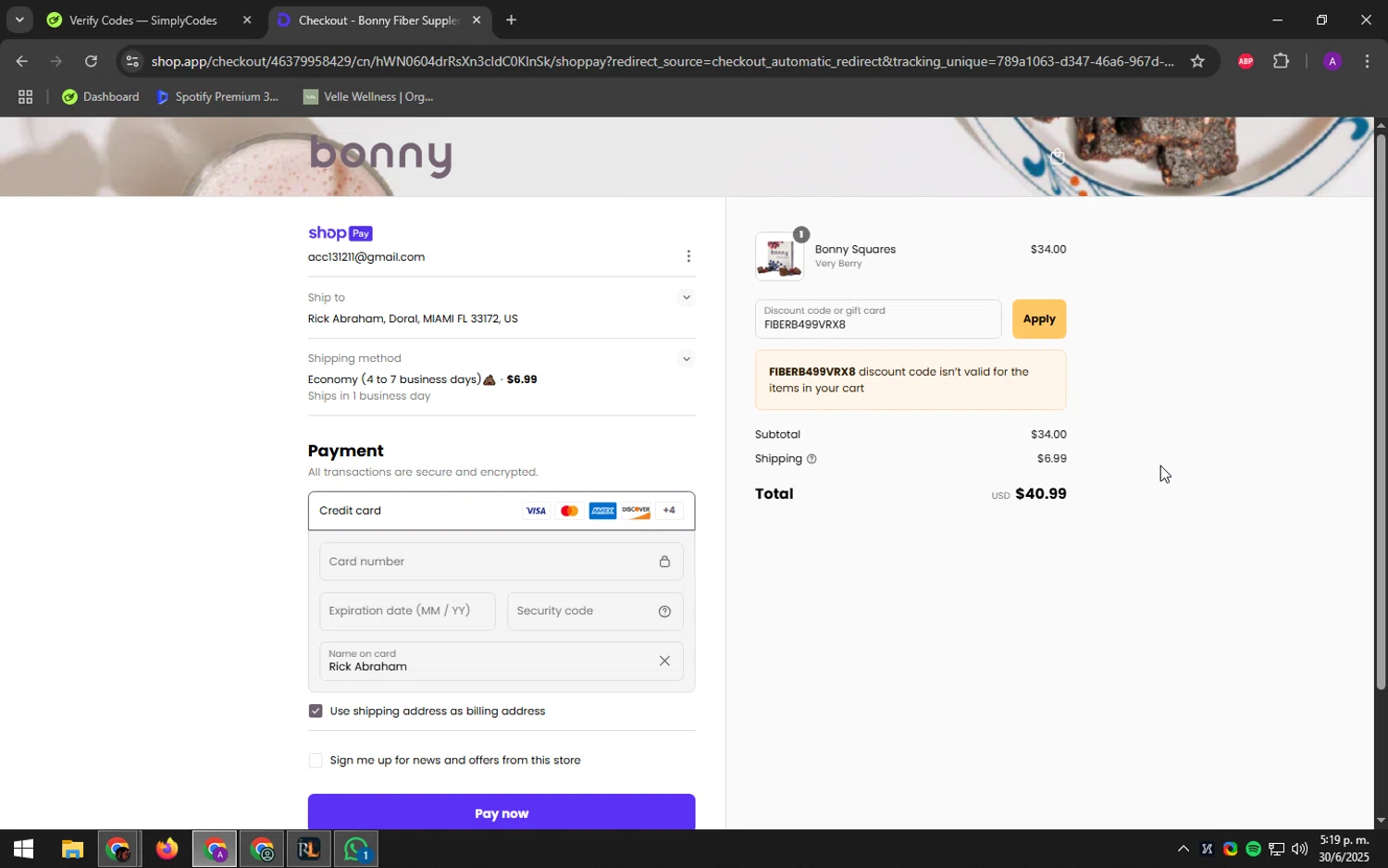Image resolution: width=1388 pixels, height=868 pixels.
Task: View site information icon in address bar
Action: (132, 62)
